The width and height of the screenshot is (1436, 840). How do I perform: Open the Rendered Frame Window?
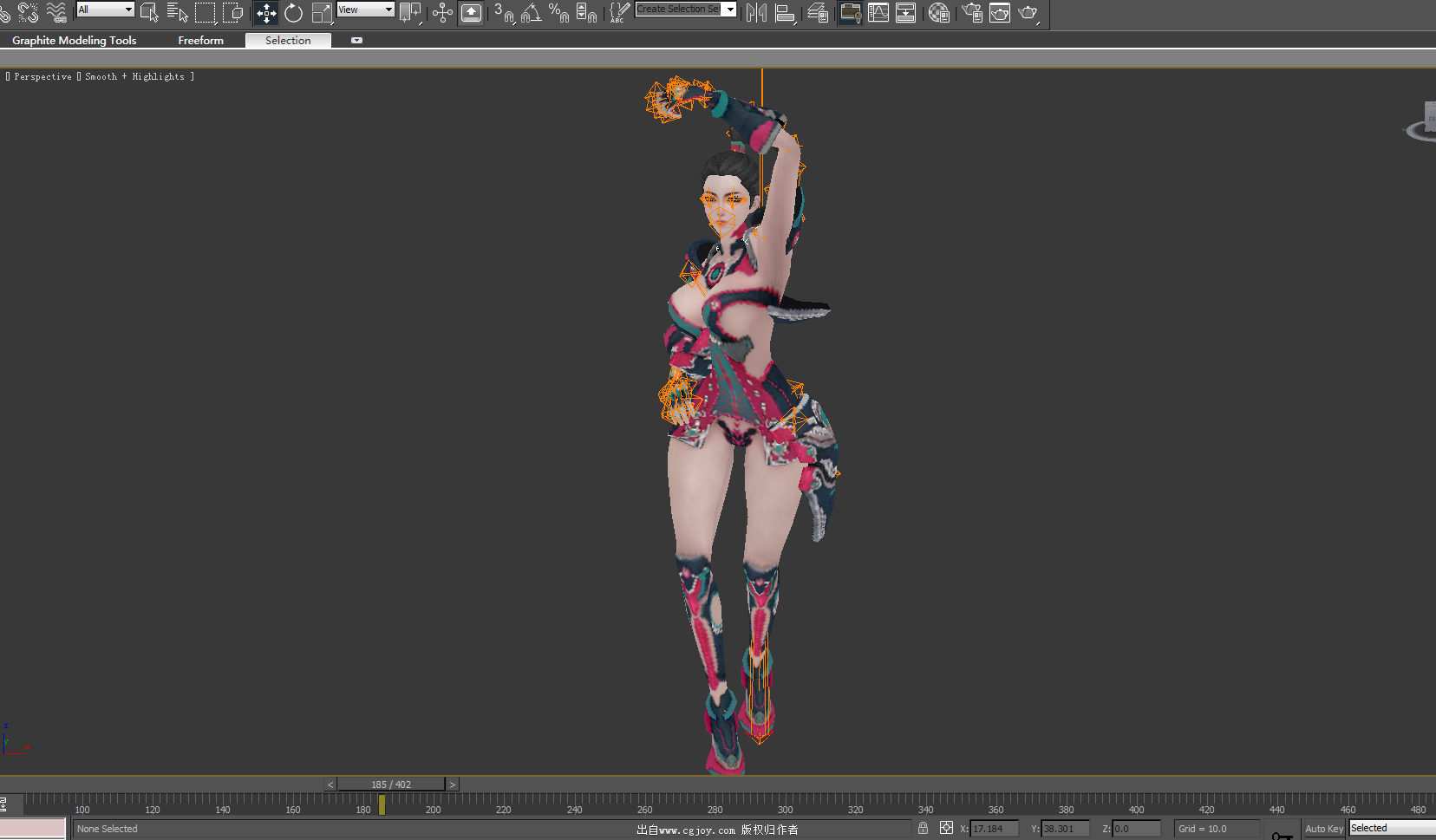tap(1000, 12)
